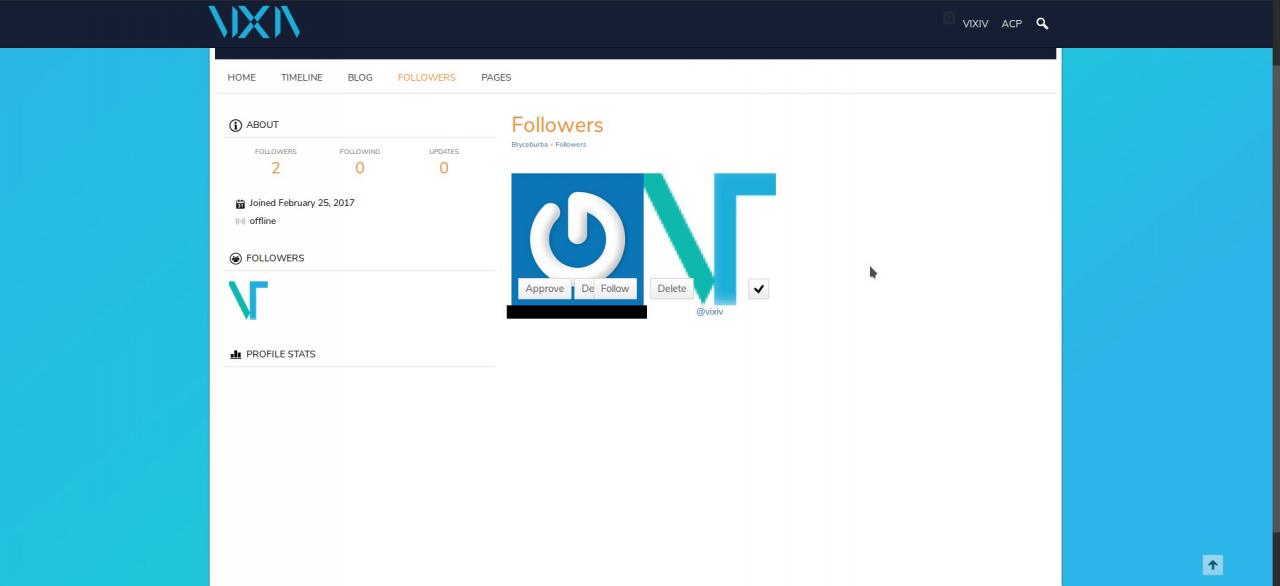Click the followers count 2

276,168
